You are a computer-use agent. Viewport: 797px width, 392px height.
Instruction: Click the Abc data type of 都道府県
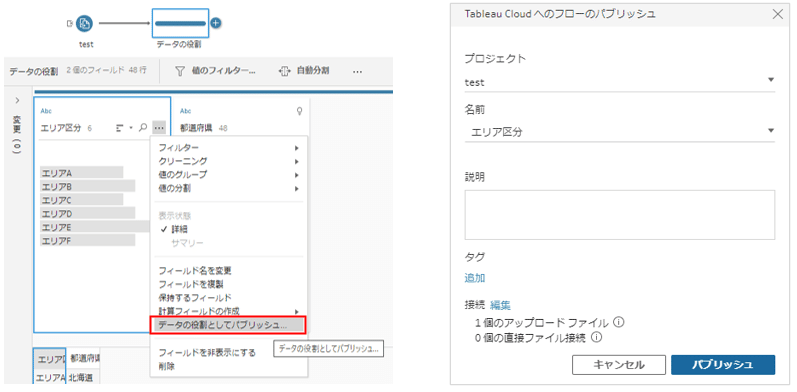(x=186, y=111)
